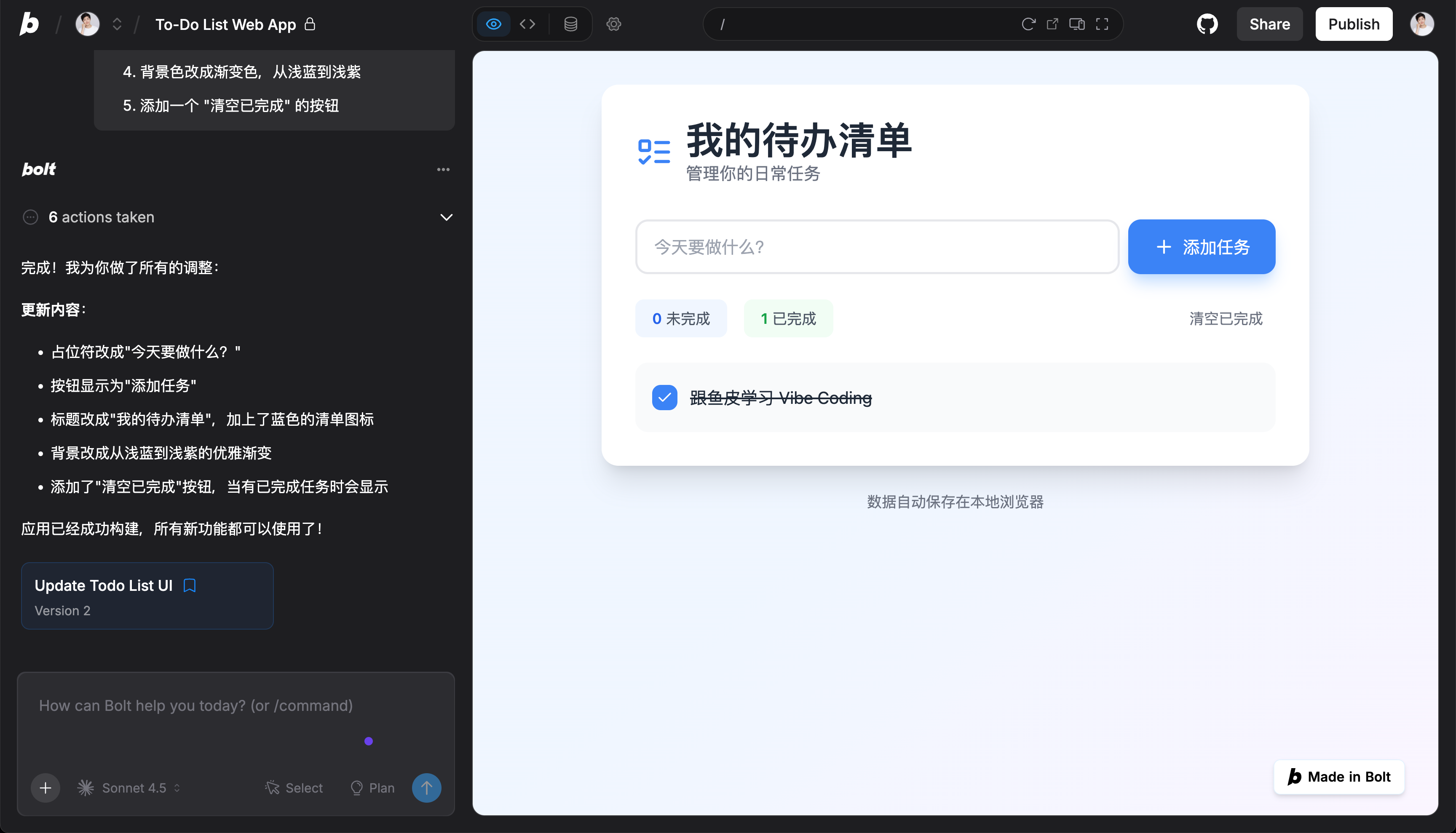
Task: Switch to preview eye view
Action: 493,24
